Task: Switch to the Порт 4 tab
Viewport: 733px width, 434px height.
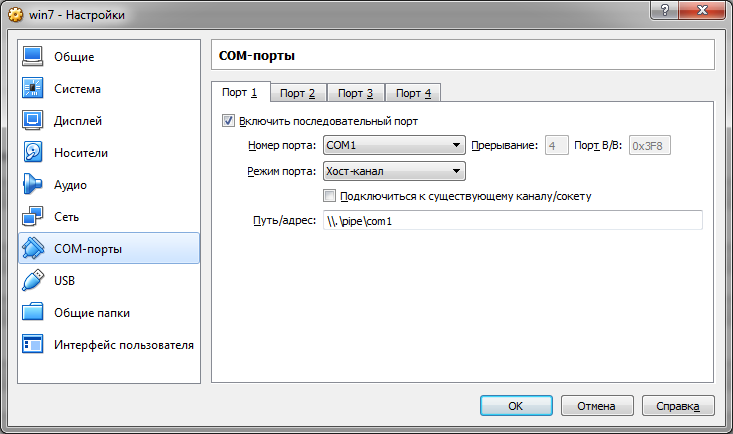Action: (413, 93)
